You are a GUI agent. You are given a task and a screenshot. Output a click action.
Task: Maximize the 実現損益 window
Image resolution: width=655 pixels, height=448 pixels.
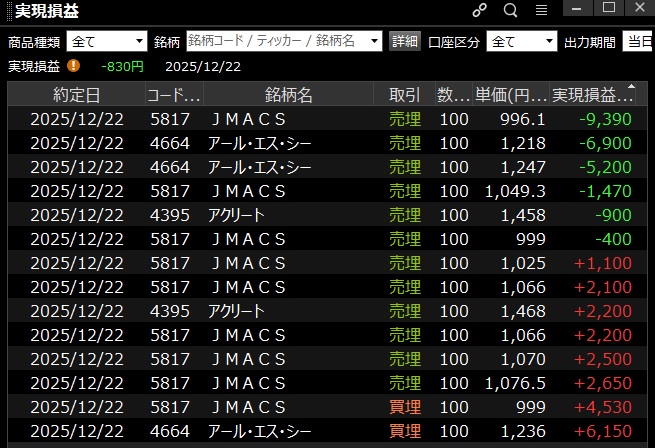(608, 8)
